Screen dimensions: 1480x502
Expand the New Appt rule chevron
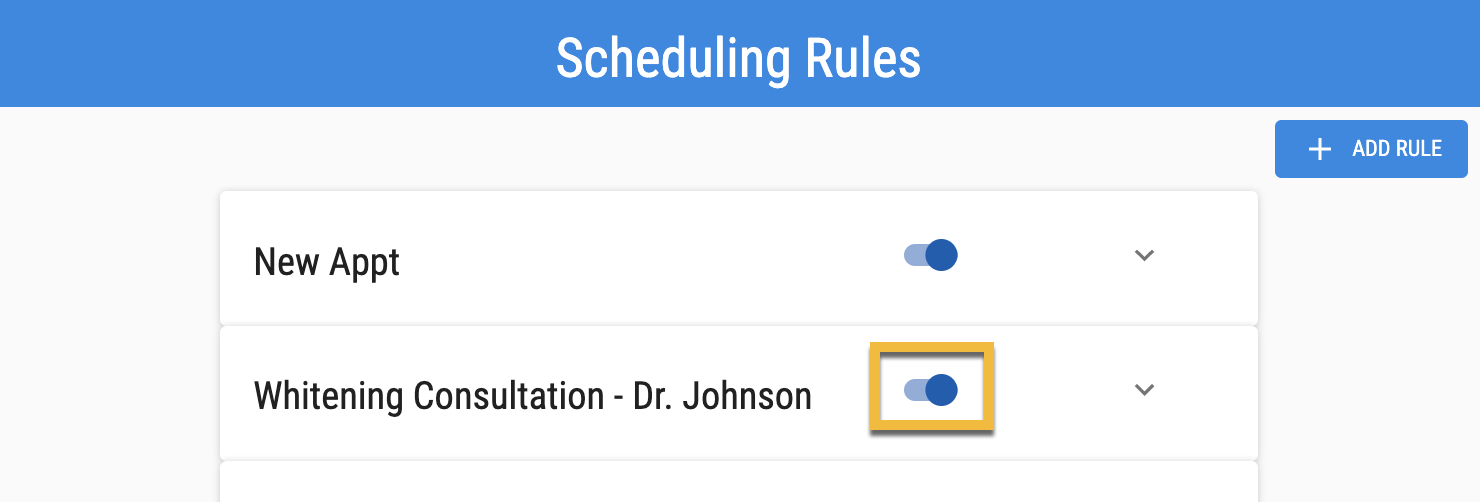coord(1144,255)
